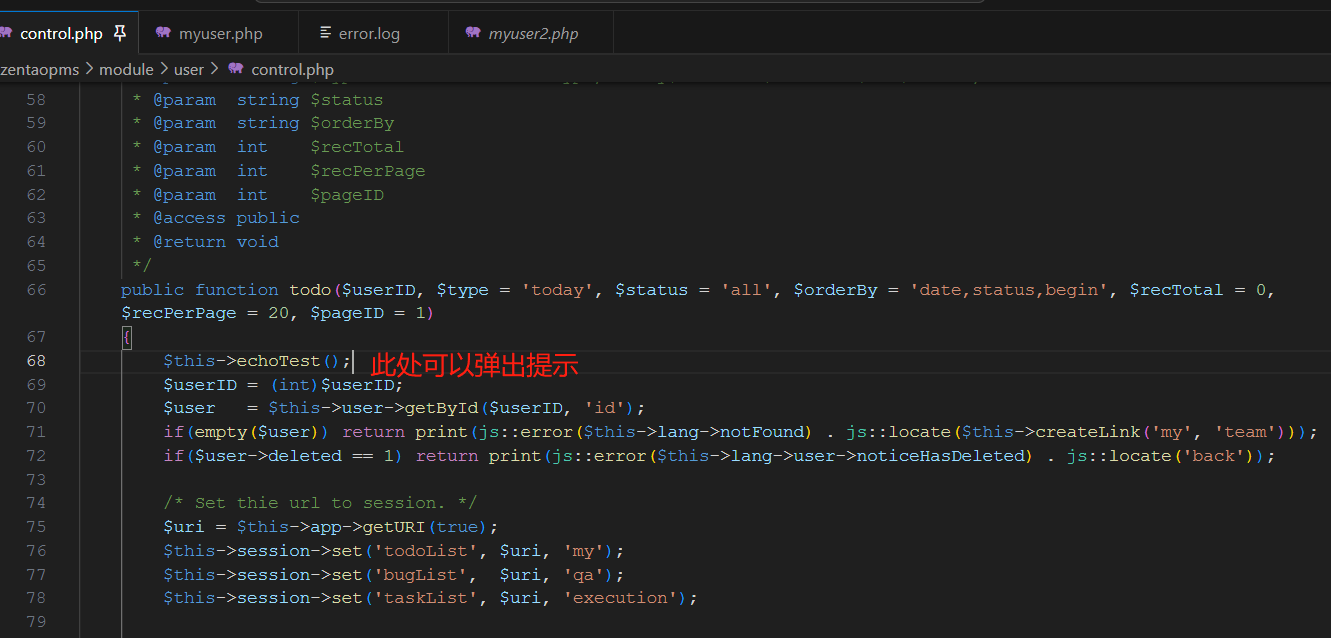This screenshot has width=1331, height=638.
Task: Click the opening brace on line 67
Action: (126, 338)
